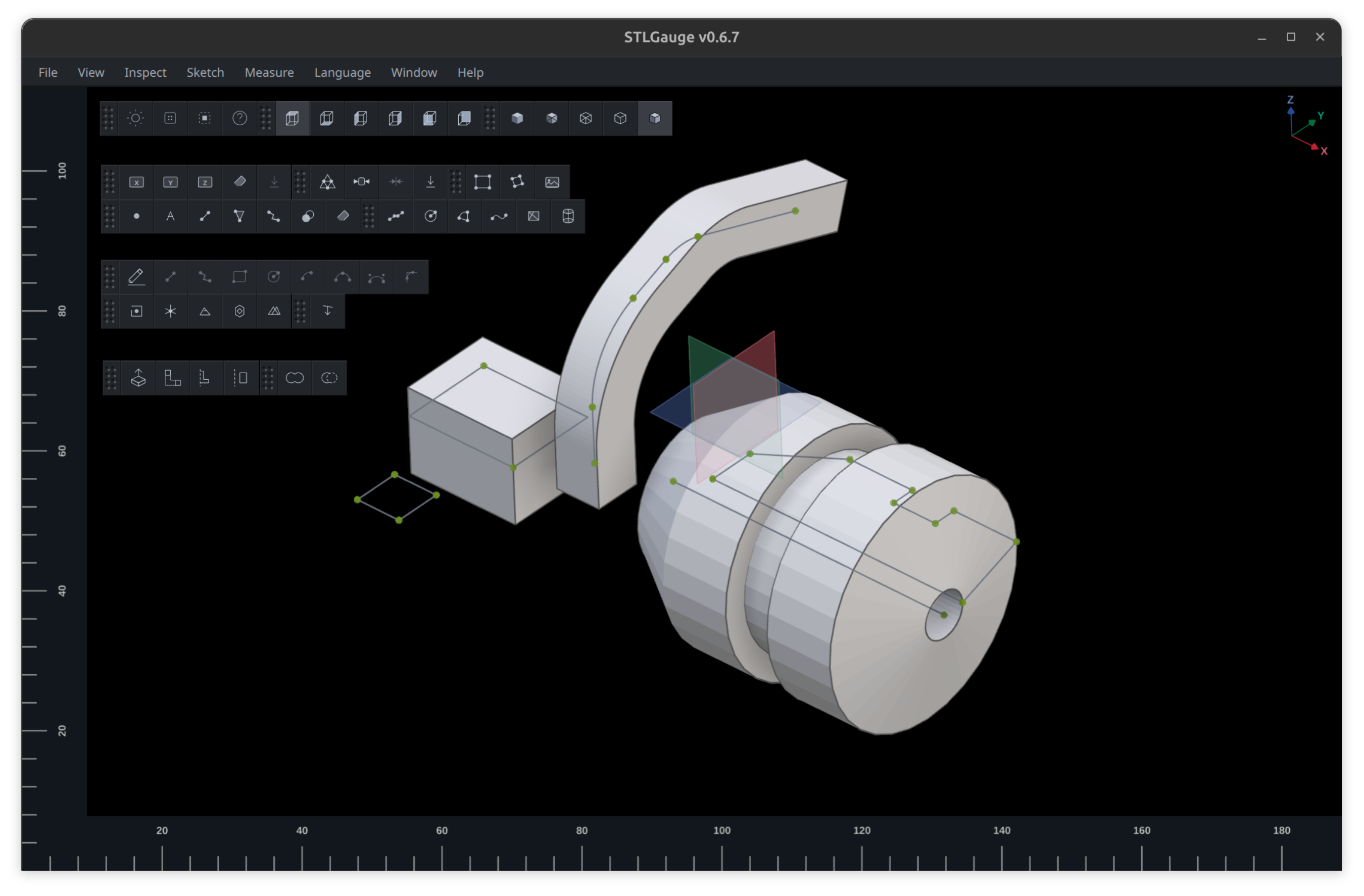This screenshot has width=1364, height=896.
Task: Open the Measure menu
Action: coord(269,72)
